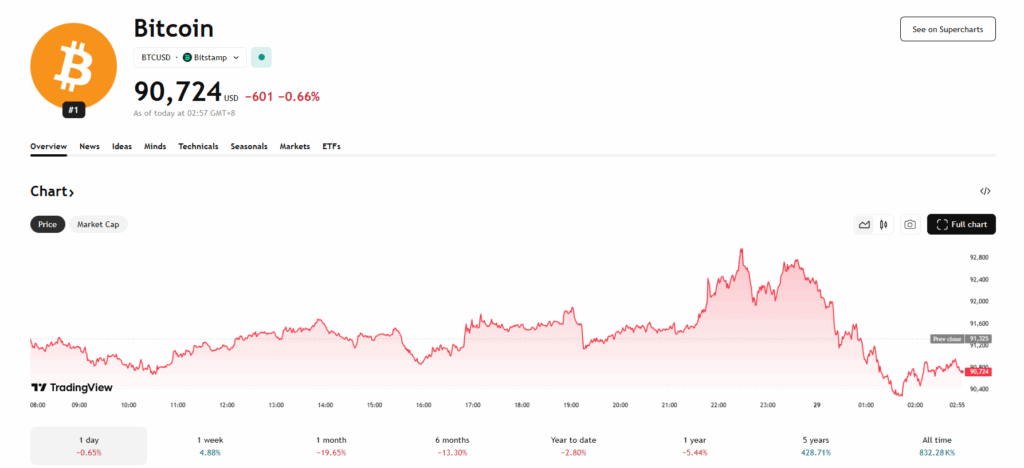Screen dimensions: 1024x468
Task: Switch to candlestick chart style
Action: tap(884, 225)
